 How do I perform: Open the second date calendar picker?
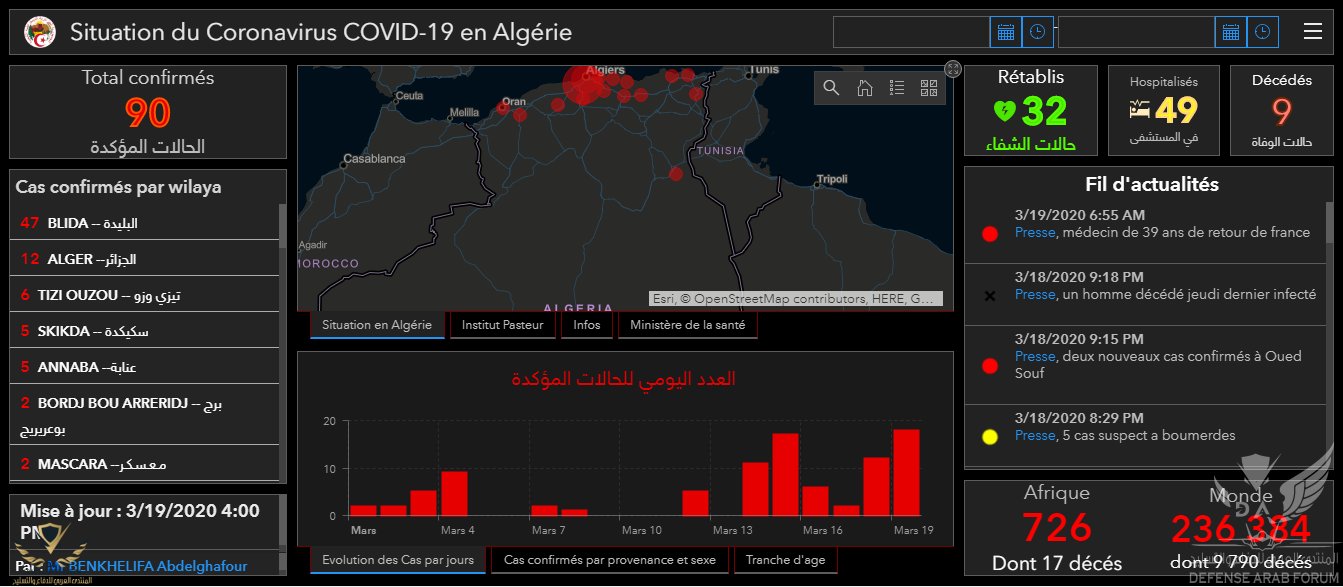tap(1230, 32)
